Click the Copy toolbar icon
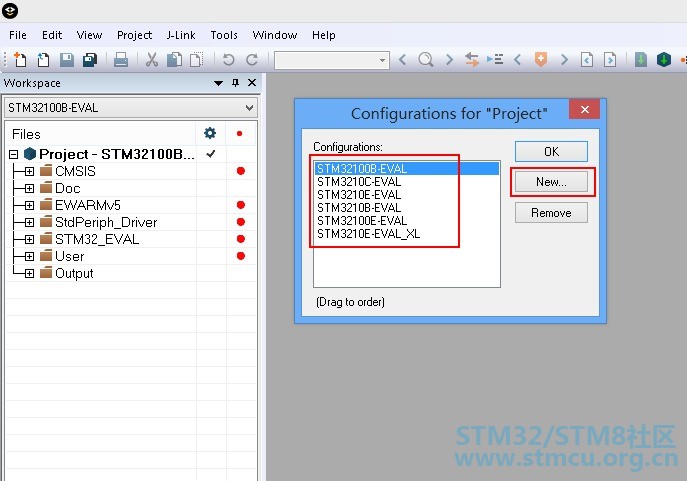 point(174,59)
